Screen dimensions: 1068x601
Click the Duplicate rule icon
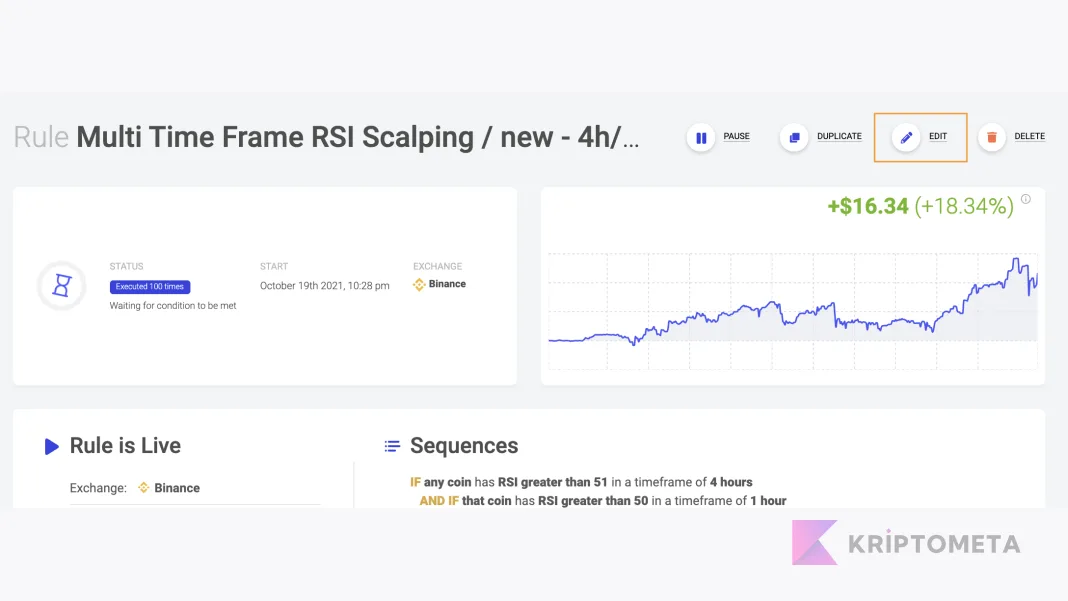(794, 138)
